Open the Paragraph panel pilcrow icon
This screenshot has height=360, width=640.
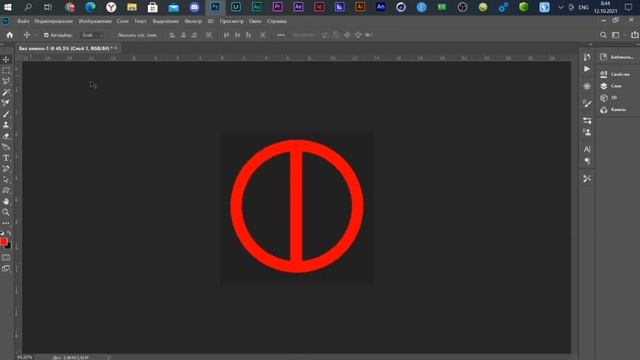pos(587,161)
